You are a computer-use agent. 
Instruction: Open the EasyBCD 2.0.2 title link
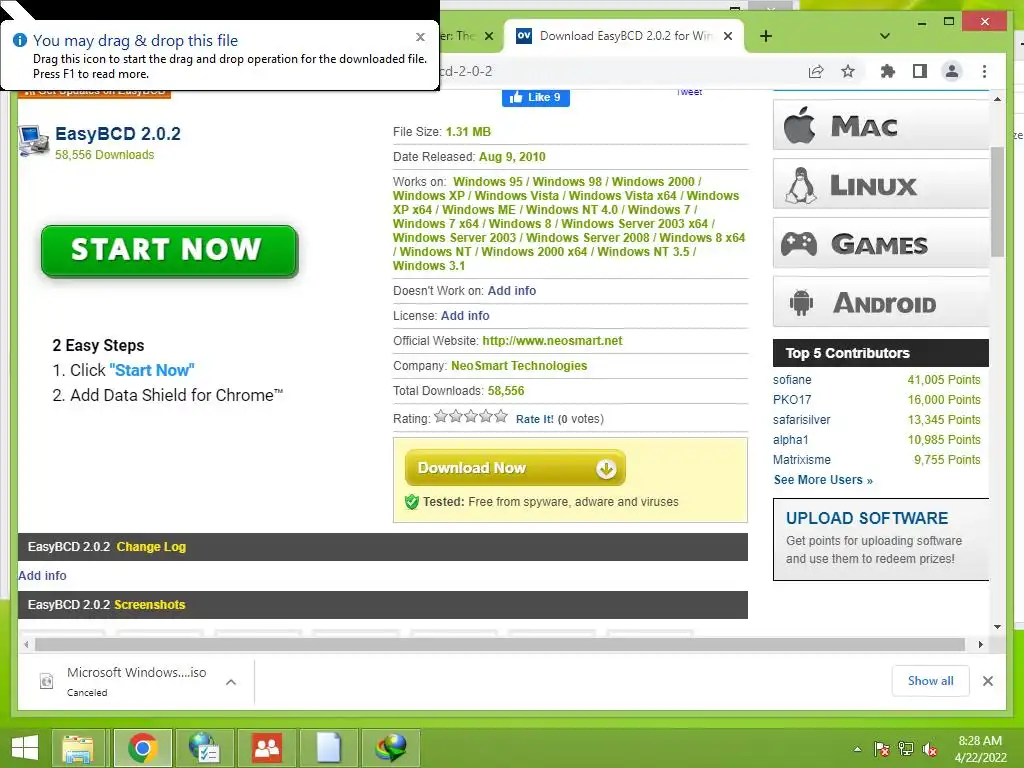click(118, 134)
